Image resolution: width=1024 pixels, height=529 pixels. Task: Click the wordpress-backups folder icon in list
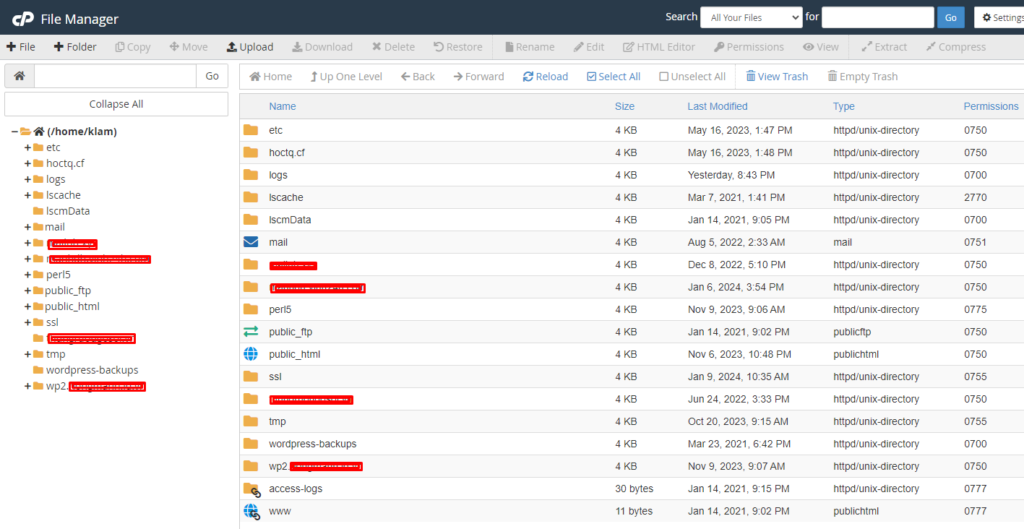(251, 443)
